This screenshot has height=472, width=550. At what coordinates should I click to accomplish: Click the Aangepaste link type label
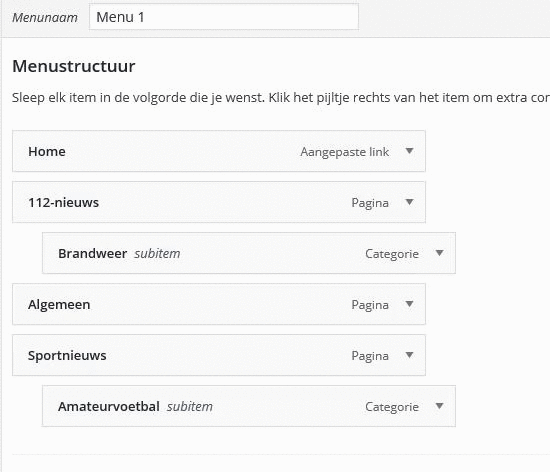[x=344, y=152]
